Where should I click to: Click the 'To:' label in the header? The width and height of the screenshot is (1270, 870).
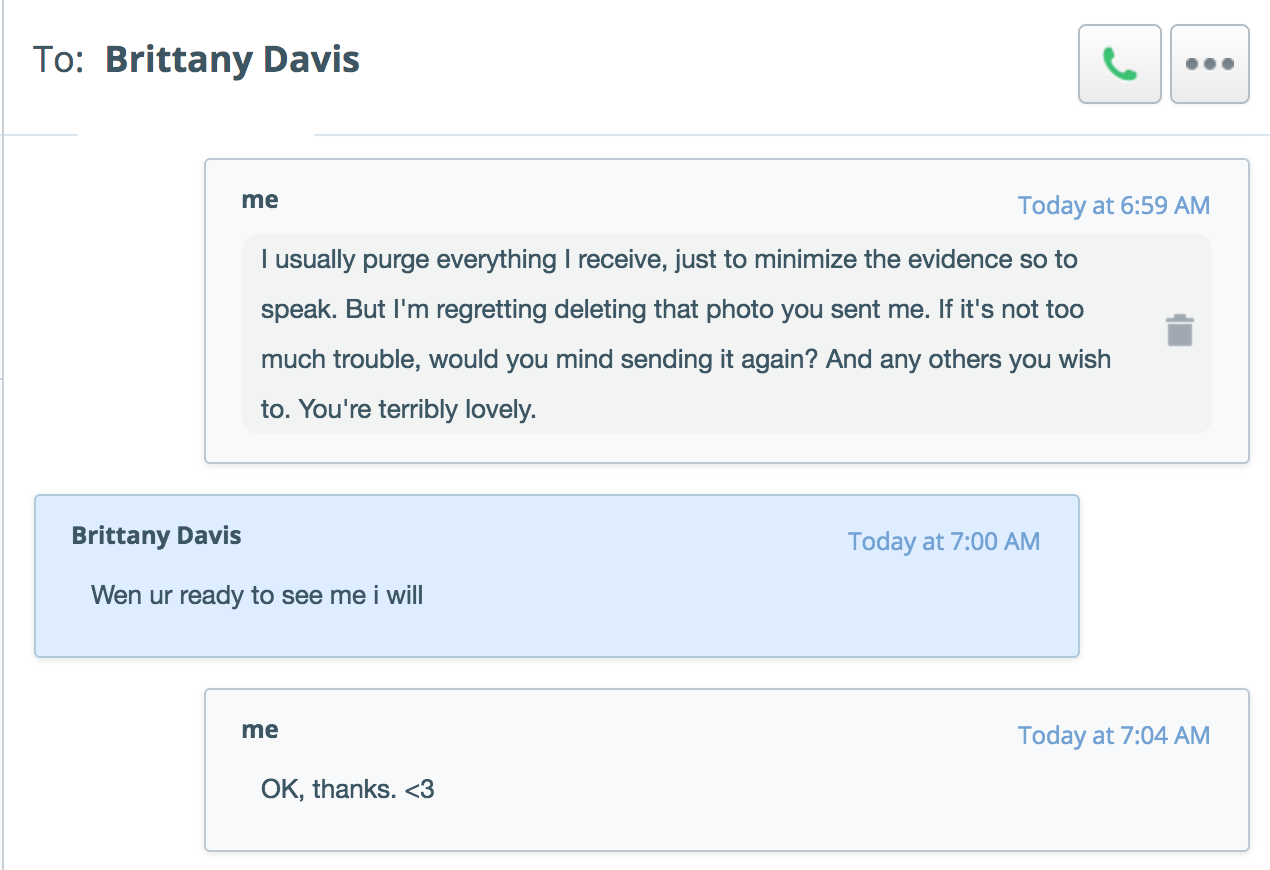[58, 59]
